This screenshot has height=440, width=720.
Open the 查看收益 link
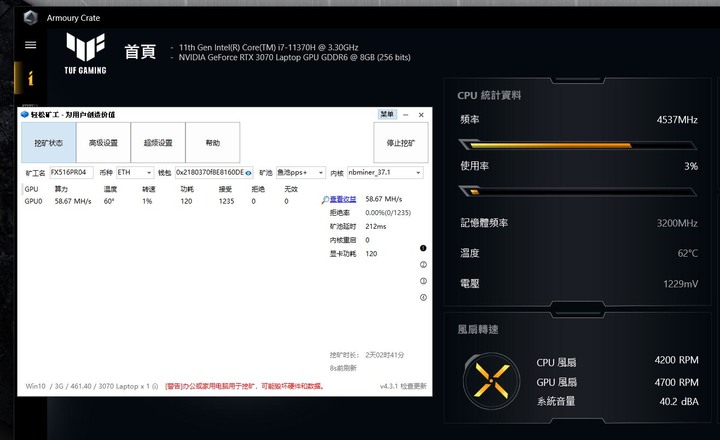(x=343, y=199)
